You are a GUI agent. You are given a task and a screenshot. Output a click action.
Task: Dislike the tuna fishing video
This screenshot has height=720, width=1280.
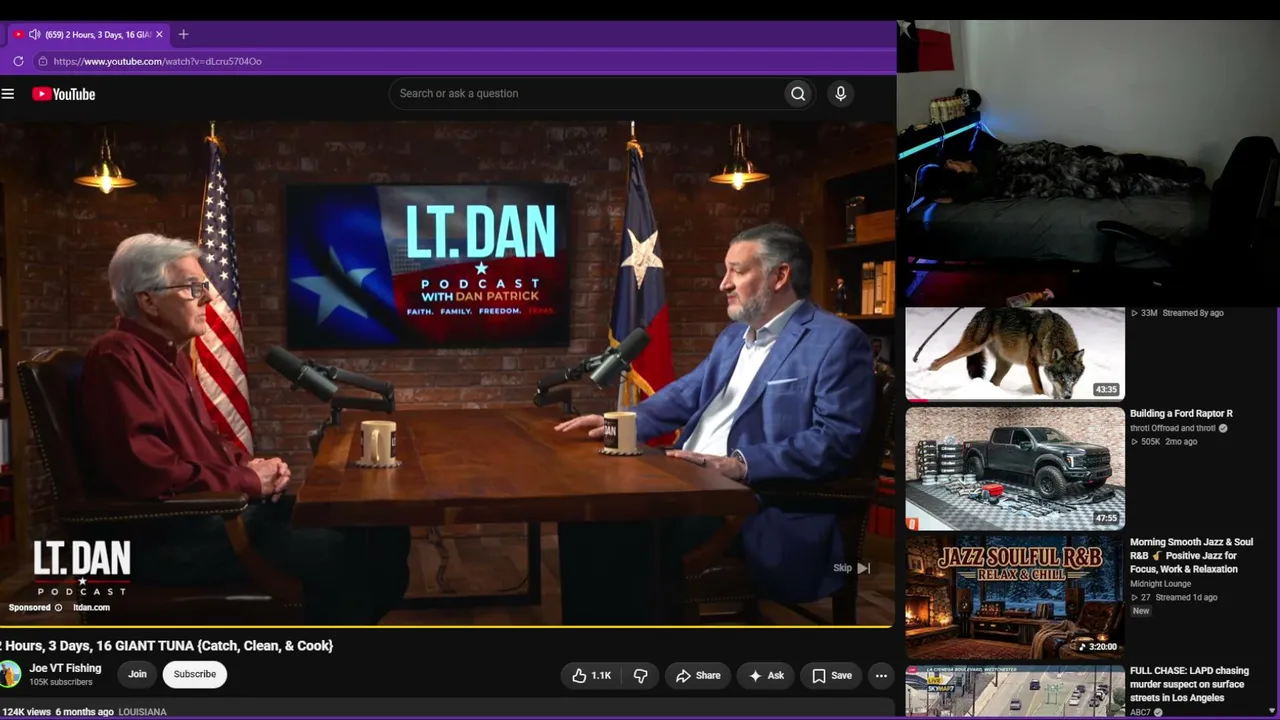(640, 676)
